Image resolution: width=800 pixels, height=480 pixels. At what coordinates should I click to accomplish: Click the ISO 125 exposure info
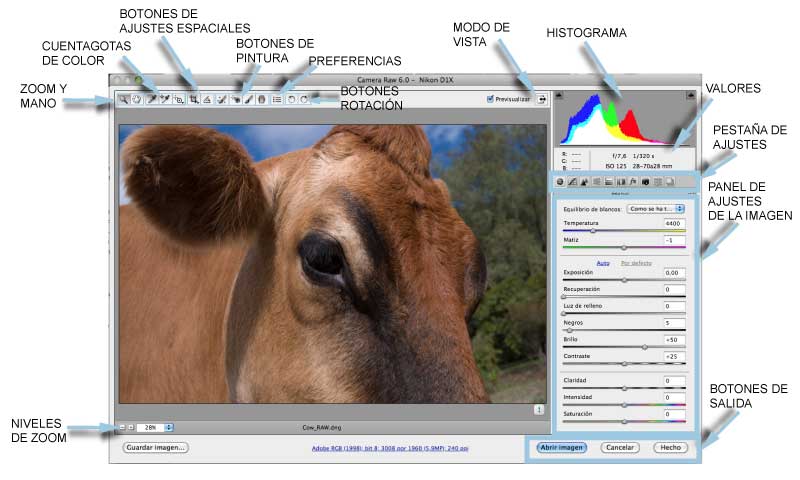(616, 166)
